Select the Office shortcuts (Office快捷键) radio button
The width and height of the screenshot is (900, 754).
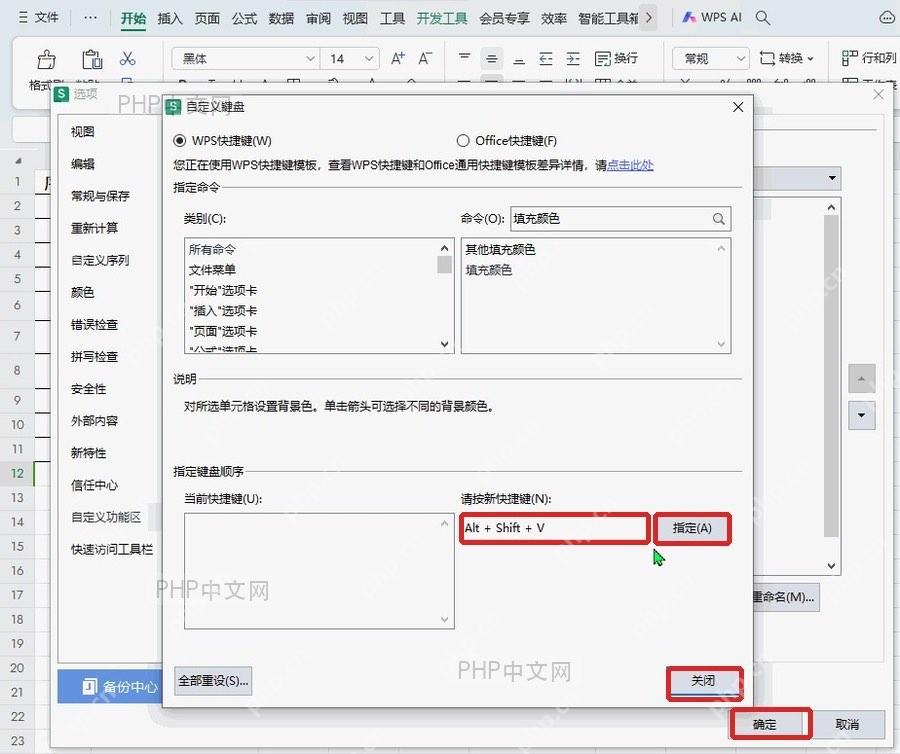463,141
